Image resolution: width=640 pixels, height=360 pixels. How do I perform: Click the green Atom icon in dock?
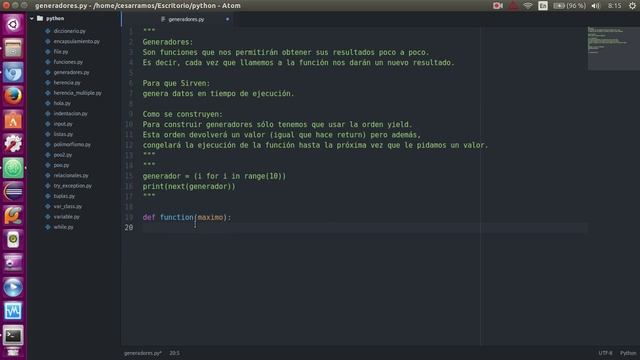(x=13, y=168)
